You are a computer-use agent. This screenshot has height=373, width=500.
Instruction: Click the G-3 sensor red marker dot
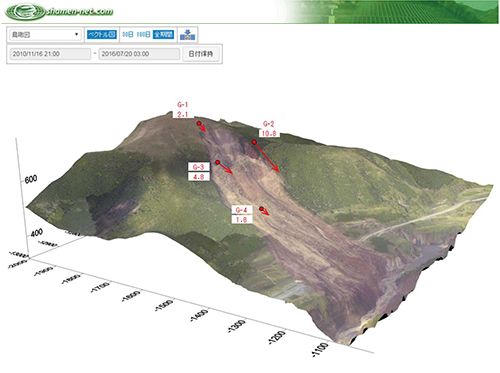[x=217, y=162]
